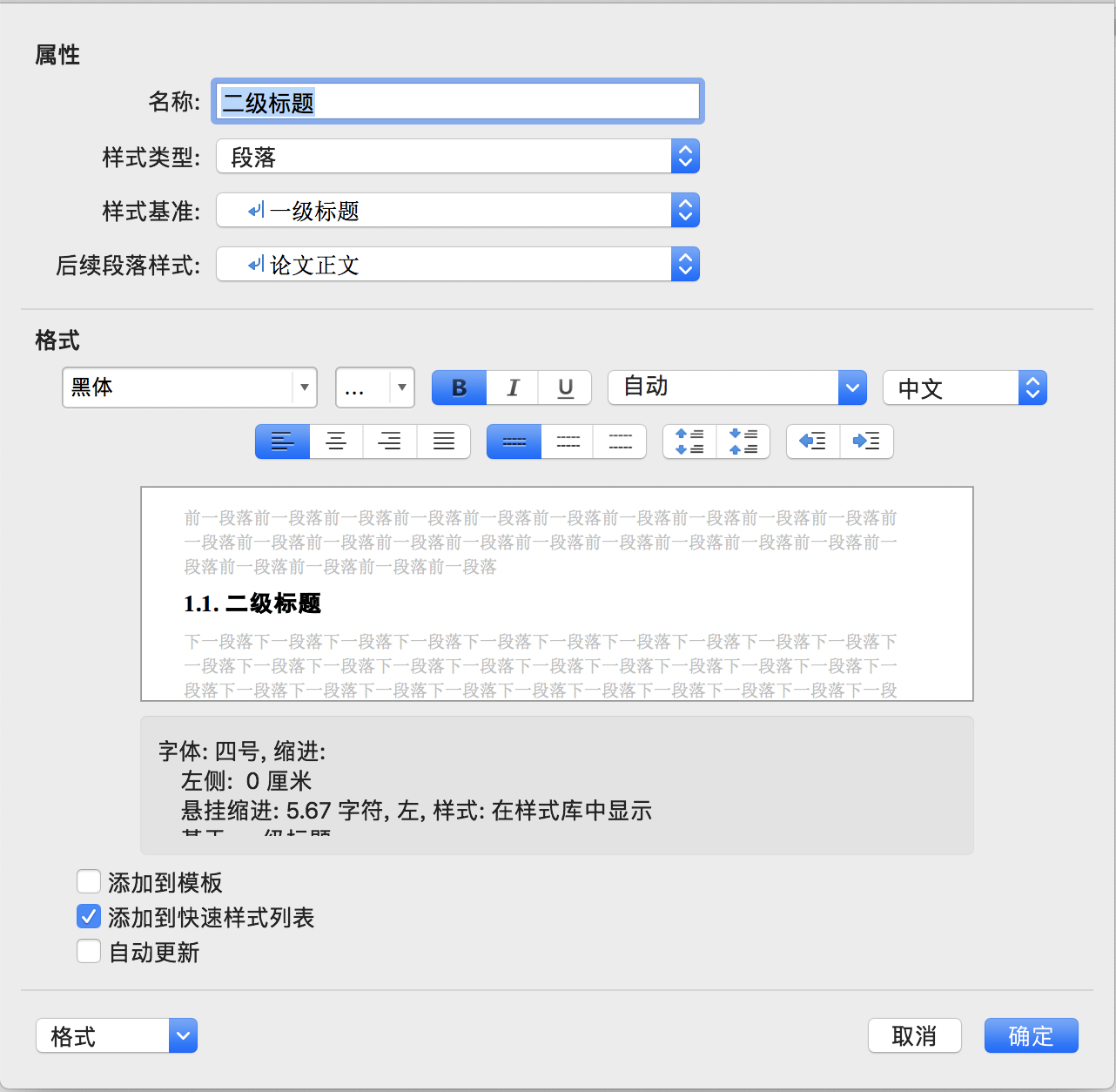This screenshot has height=1092, width=1116.
Task: Click the font size text field
Action: point(364,388)
